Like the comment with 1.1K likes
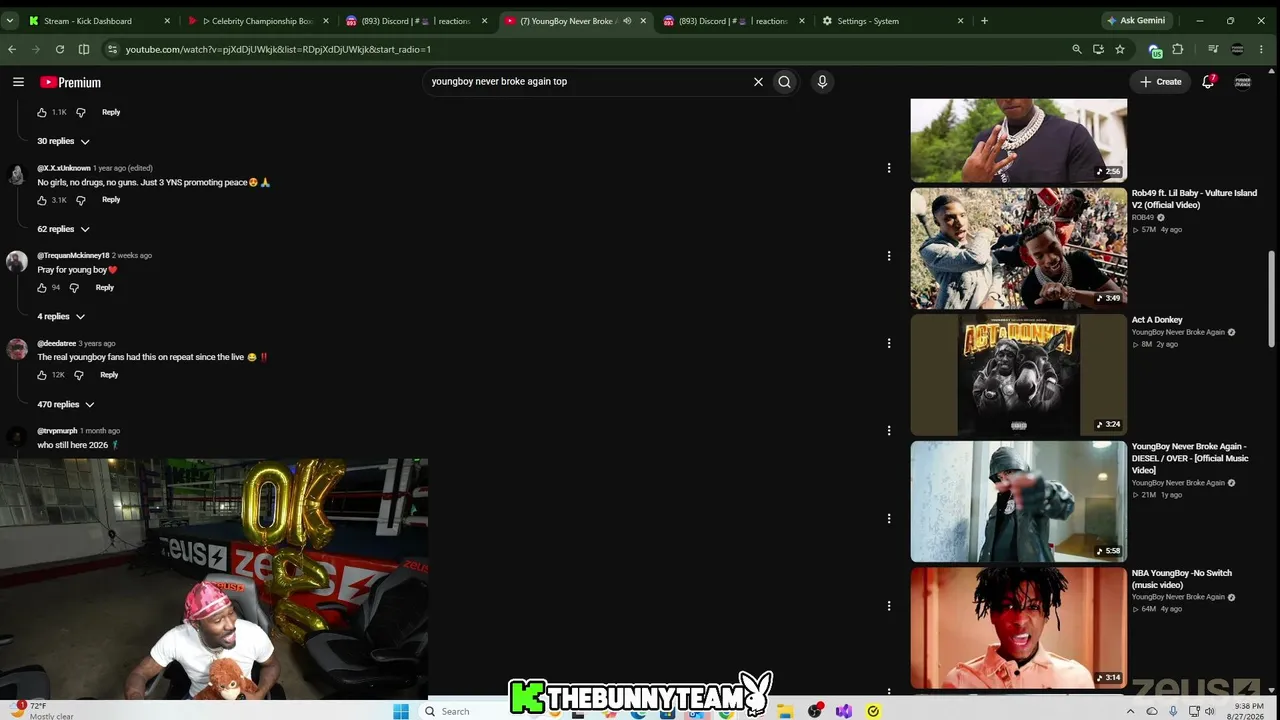 pos(42,113)
